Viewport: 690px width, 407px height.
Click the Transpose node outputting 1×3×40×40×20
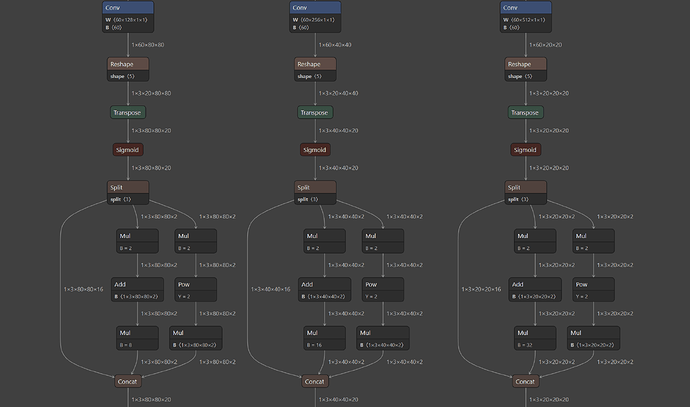tap(315, 112)
